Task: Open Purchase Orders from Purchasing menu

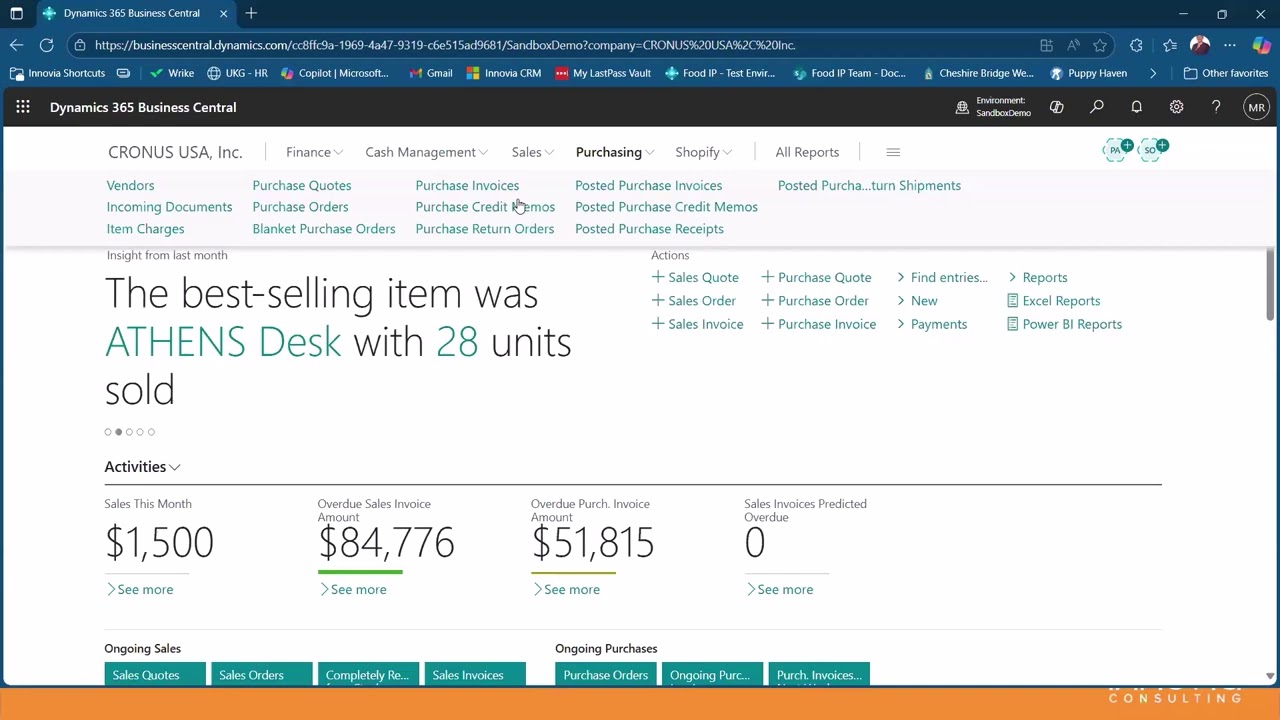Action: 300,207
